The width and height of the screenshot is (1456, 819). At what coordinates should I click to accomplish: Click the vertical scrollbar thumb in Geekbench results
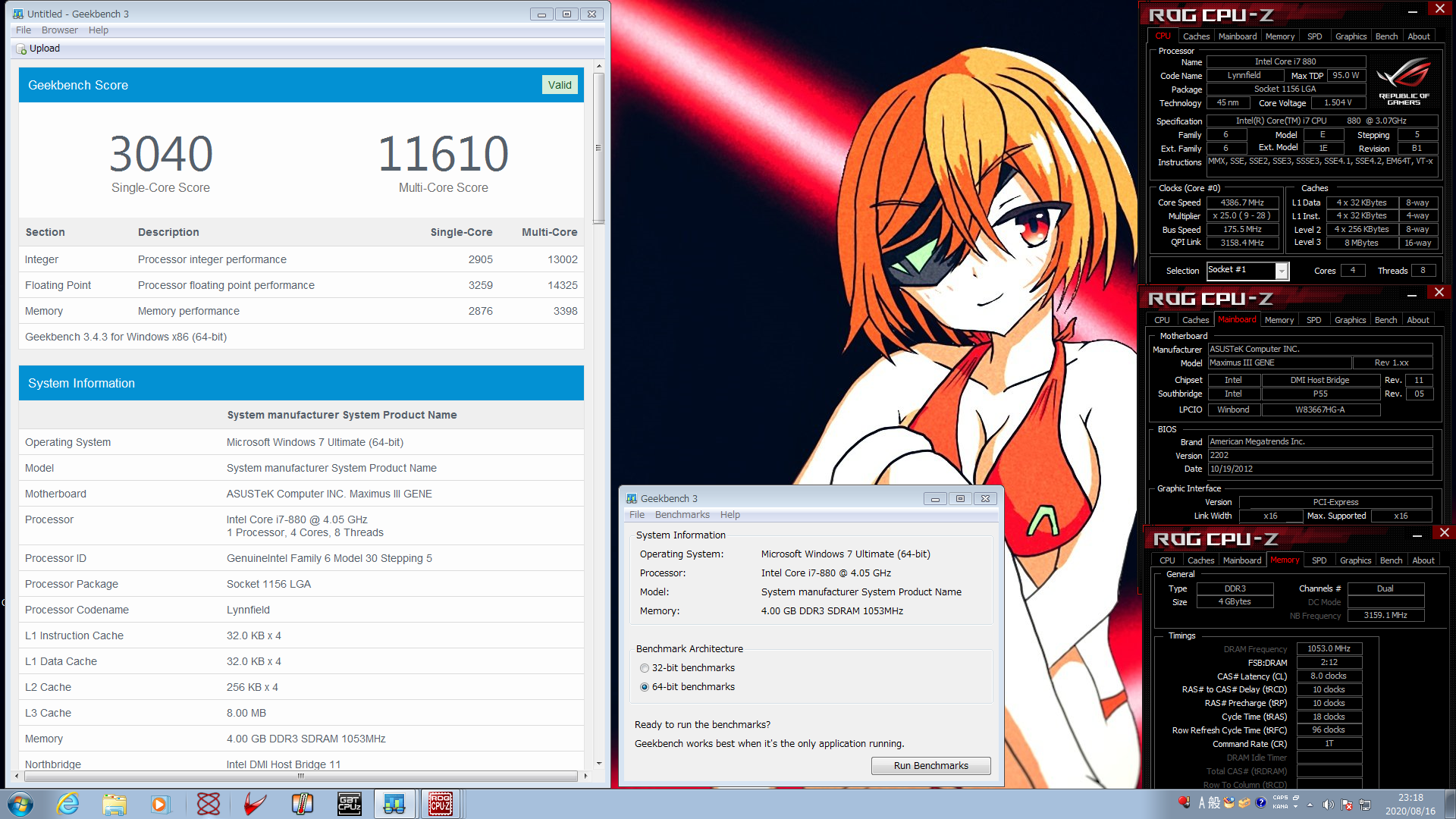pyautogui.click(x=599, y=148)
